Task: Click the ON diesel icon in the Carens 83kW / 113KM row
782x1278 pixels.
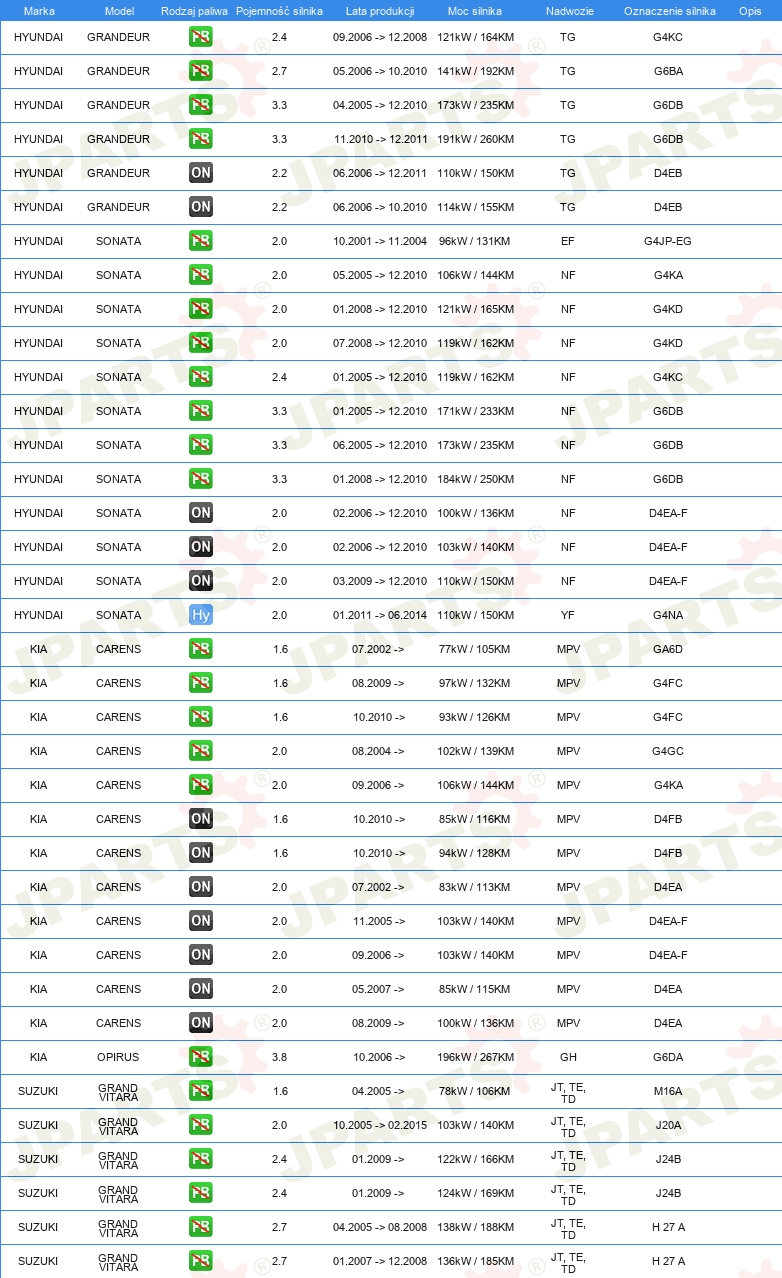Action: [x=201, y=887]
